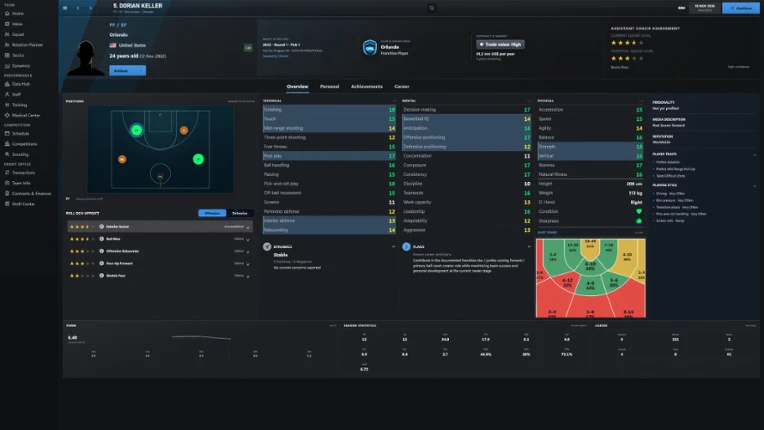This screenshot has height=430, width=764.
Task: Switch to the Personal tab
Action: (x=329, y=87)
